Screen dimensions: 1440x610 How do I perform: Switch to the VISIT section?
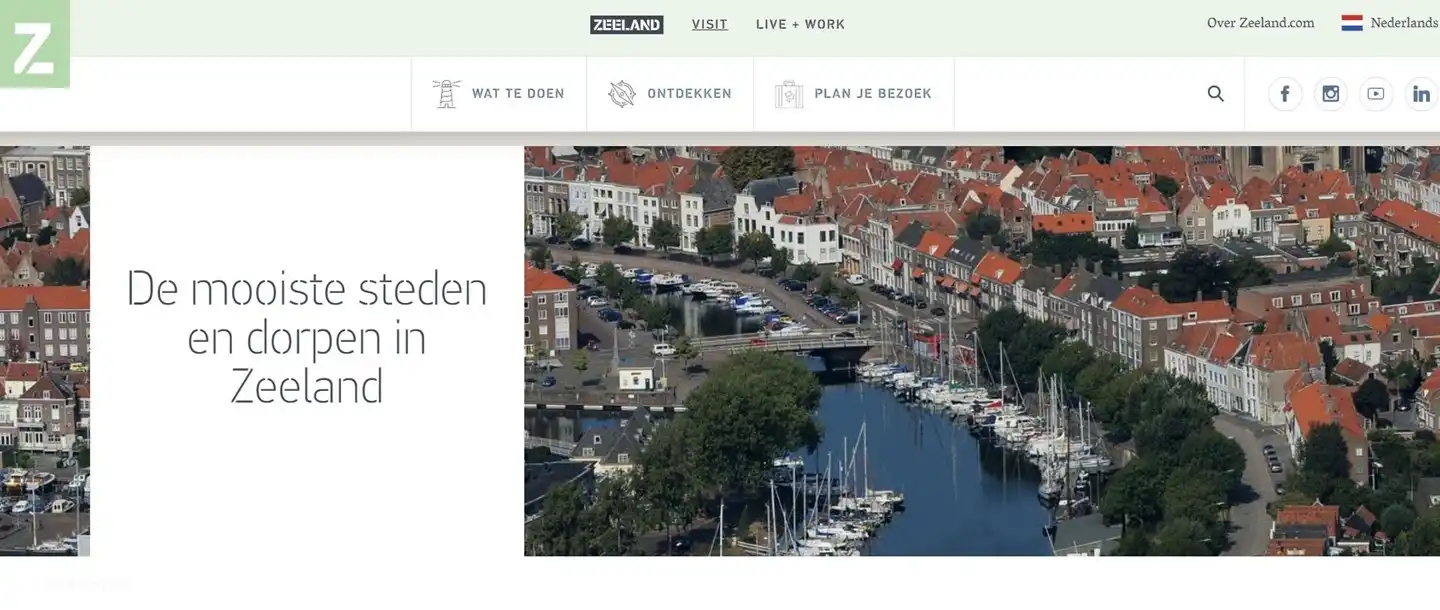709,24
